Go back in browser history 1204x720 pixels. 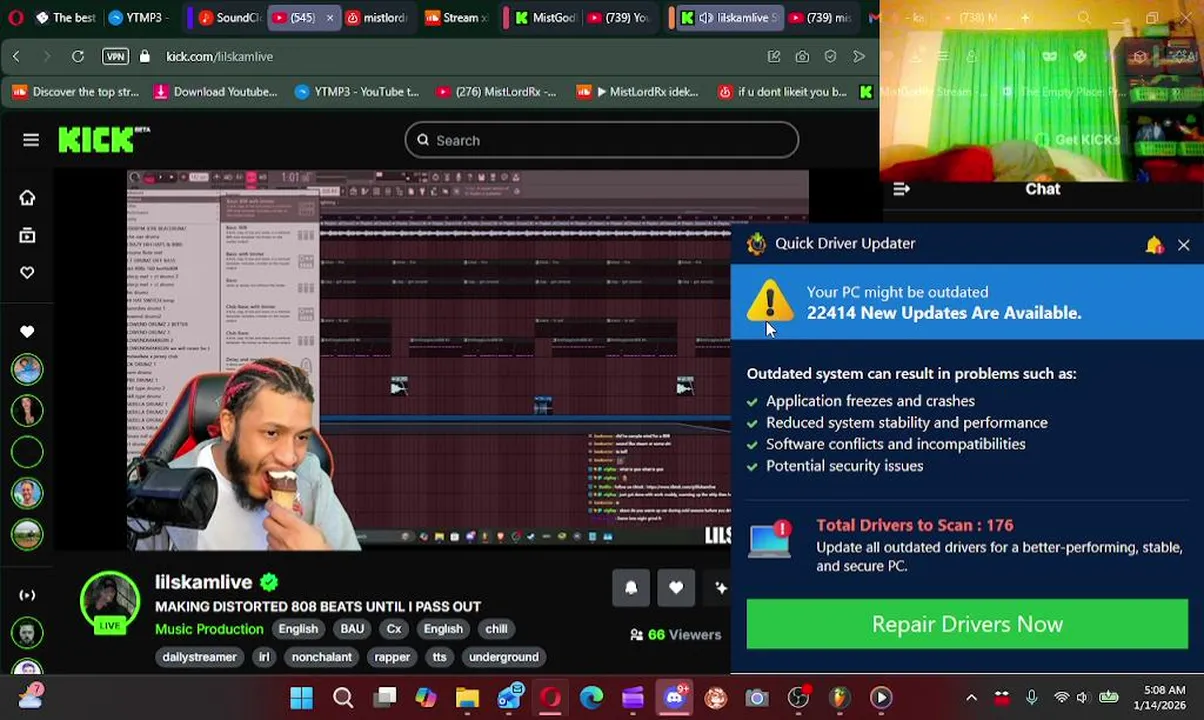coord(16,57)
